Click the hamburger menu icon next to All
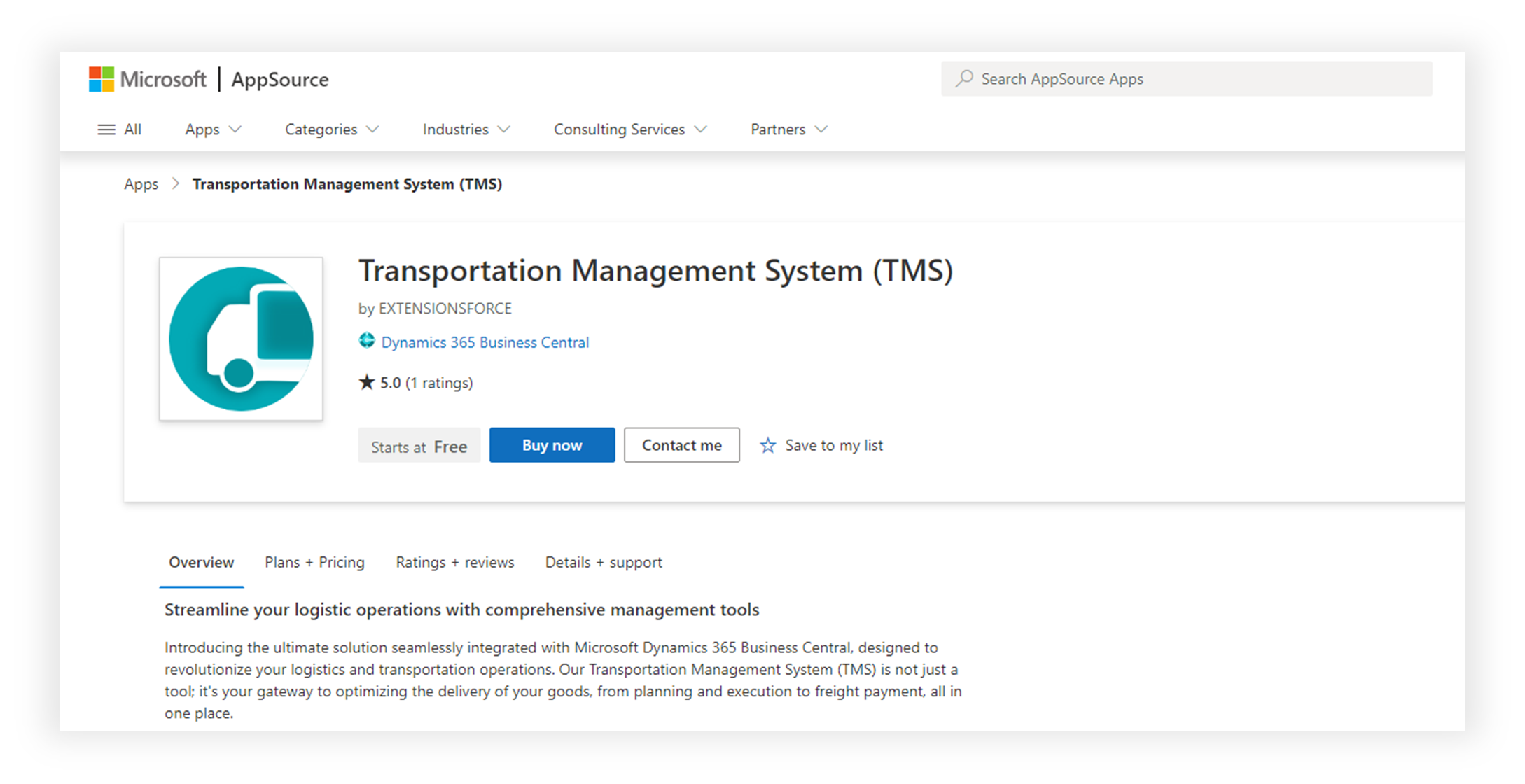 coord(105,129)
